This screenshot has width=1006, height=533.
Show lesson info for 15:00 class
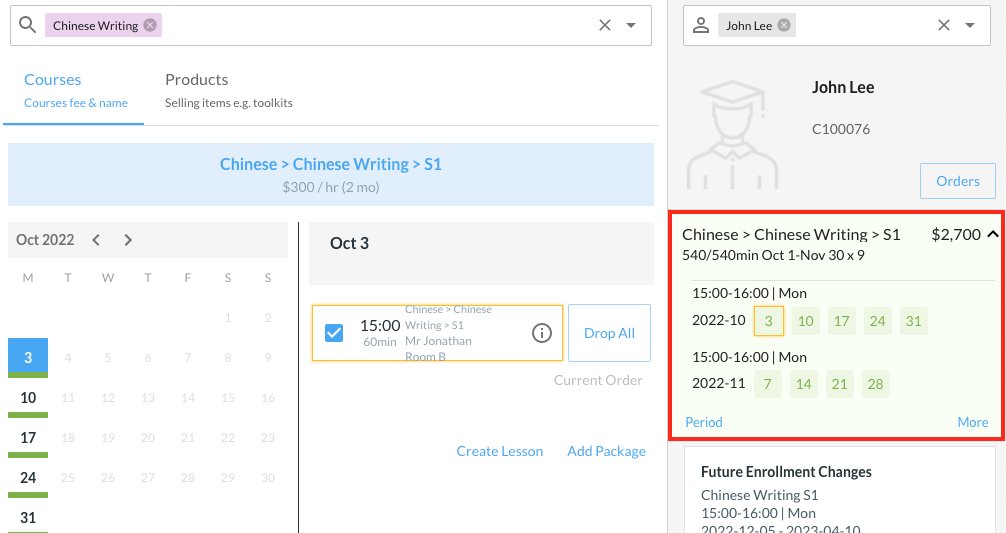pos(541,333)
